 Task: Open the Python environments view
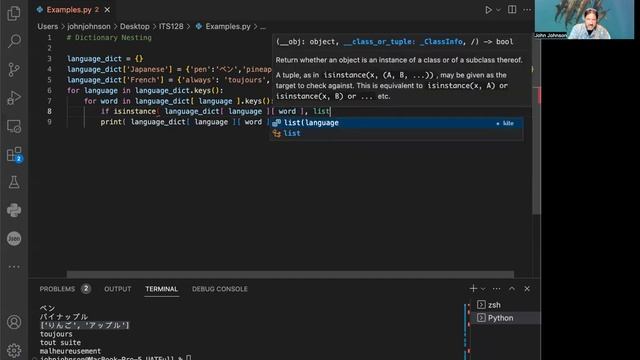pos(14,211)
